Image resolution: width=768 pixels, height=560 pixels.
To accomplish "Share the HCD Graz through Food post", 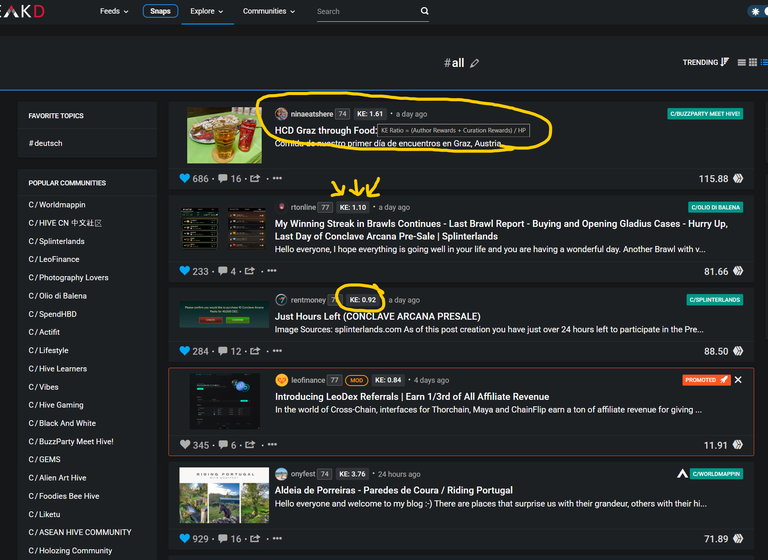I will click(255, 178).
